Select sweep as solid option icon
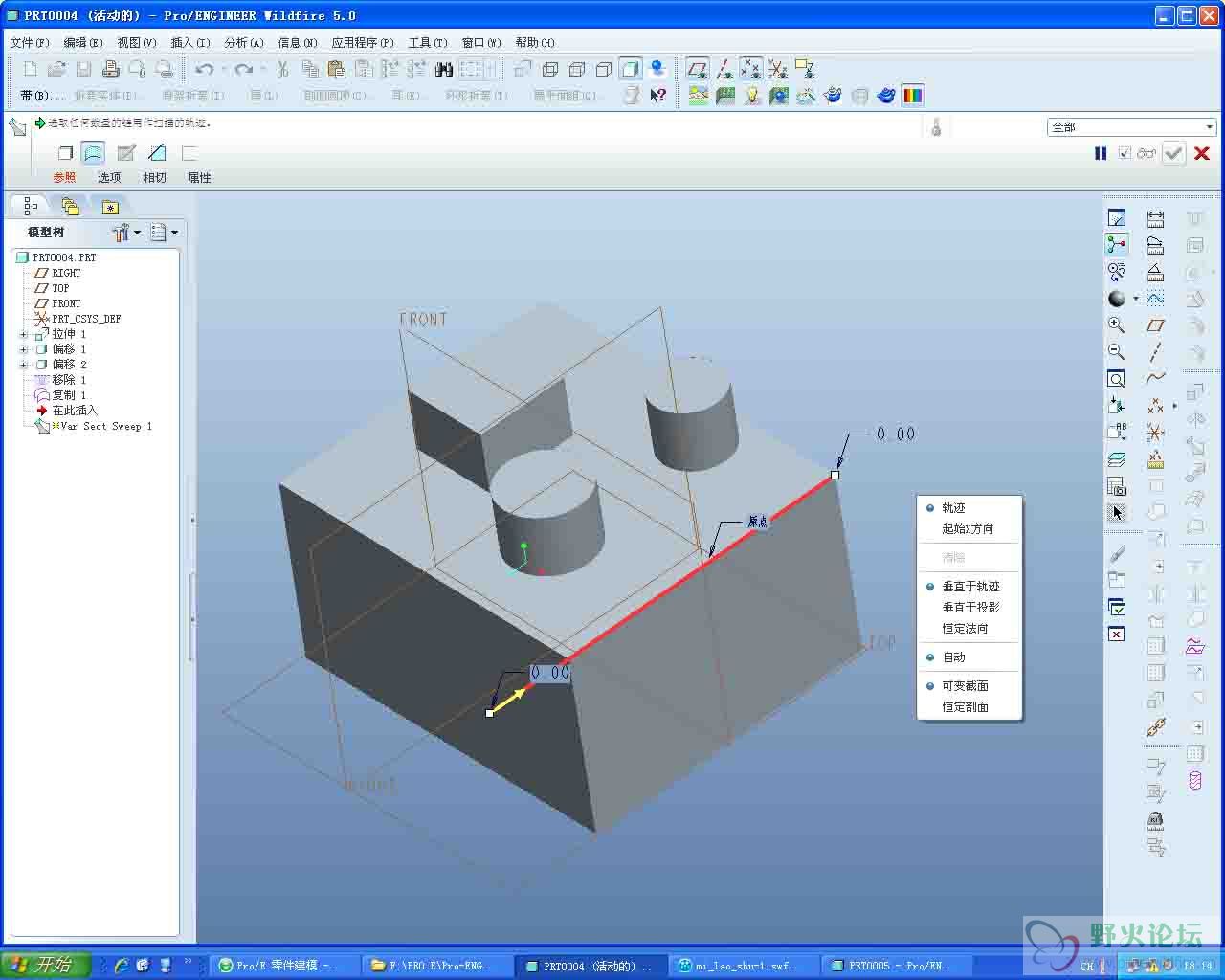The height and width of the screenshot is (980, 1225). click(65, 153)
